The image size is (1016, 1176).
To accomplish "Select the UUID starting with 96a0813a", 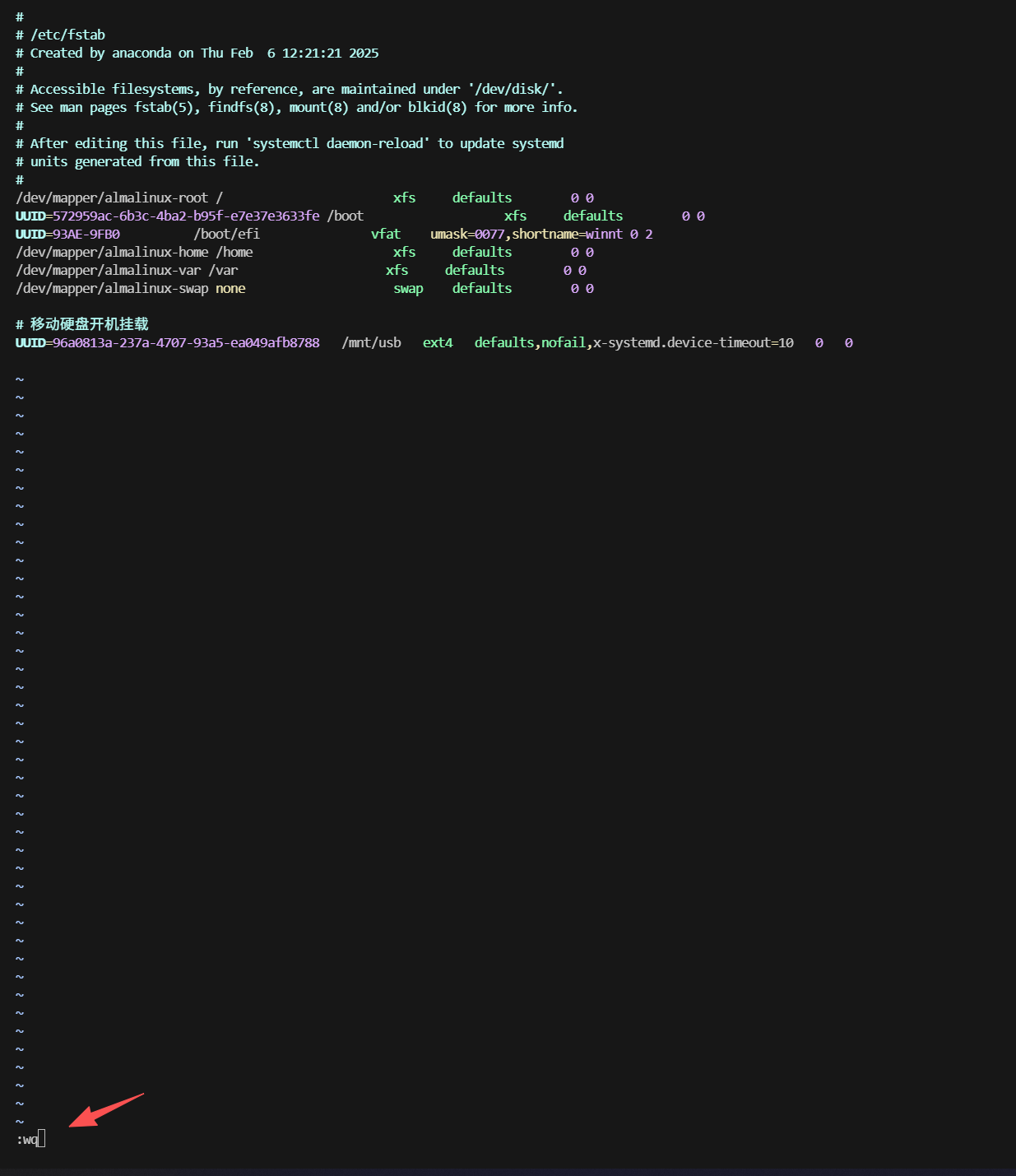I will click(x=185, y=342).
